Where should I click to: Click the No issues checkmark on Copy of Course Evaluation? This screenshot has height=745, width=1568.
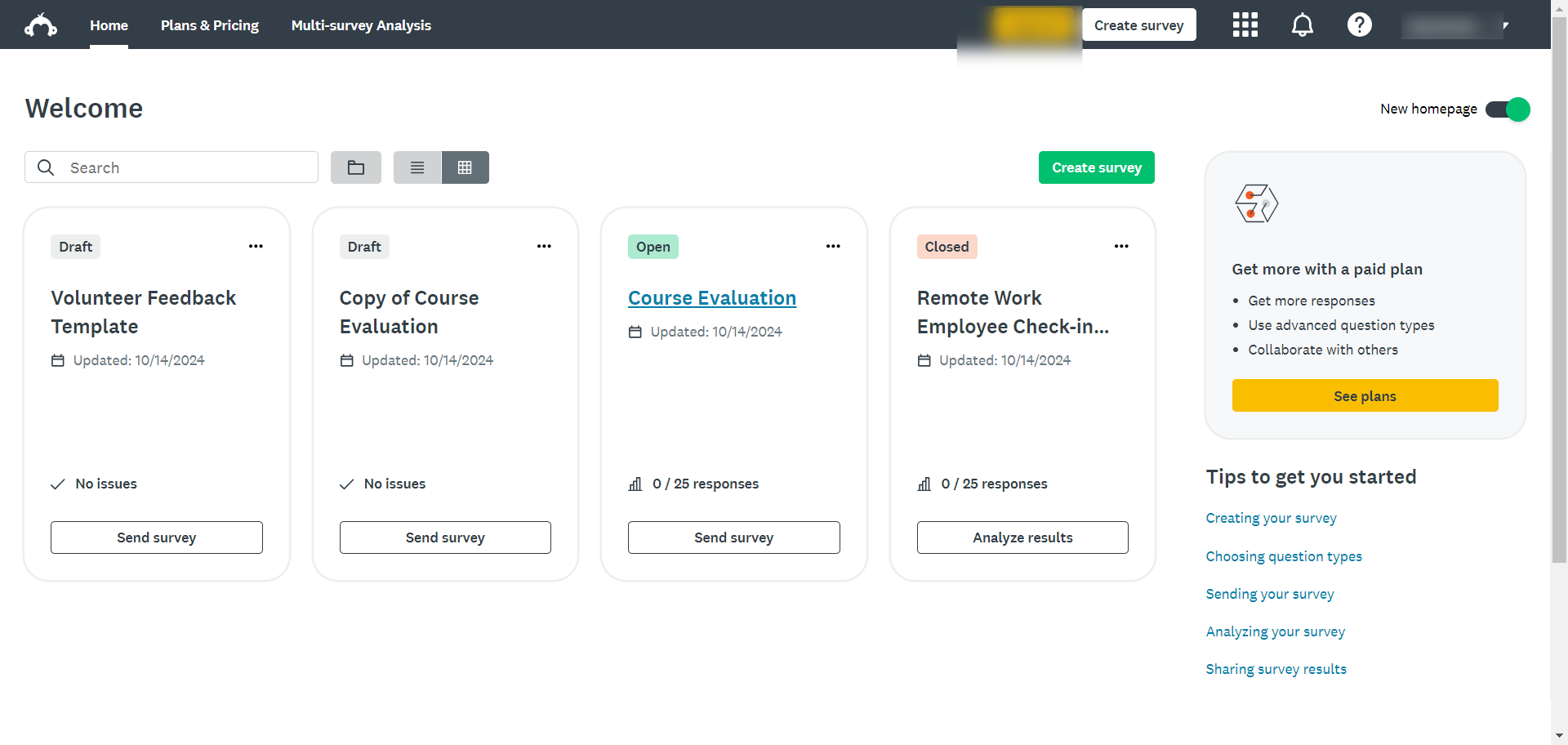point(347,484)
